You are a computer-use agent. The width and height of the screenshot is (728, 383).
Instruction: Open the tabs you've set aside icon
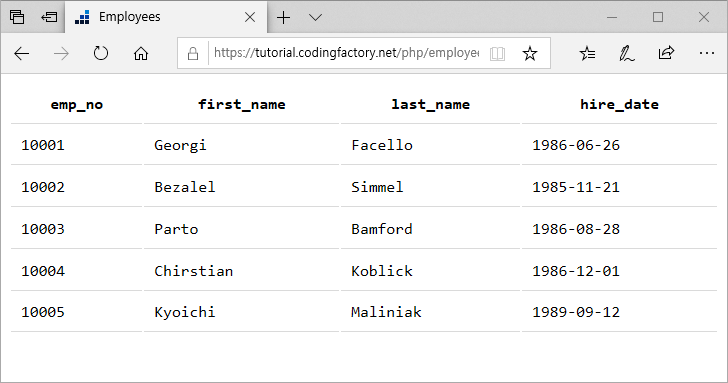tap(17, 17)
